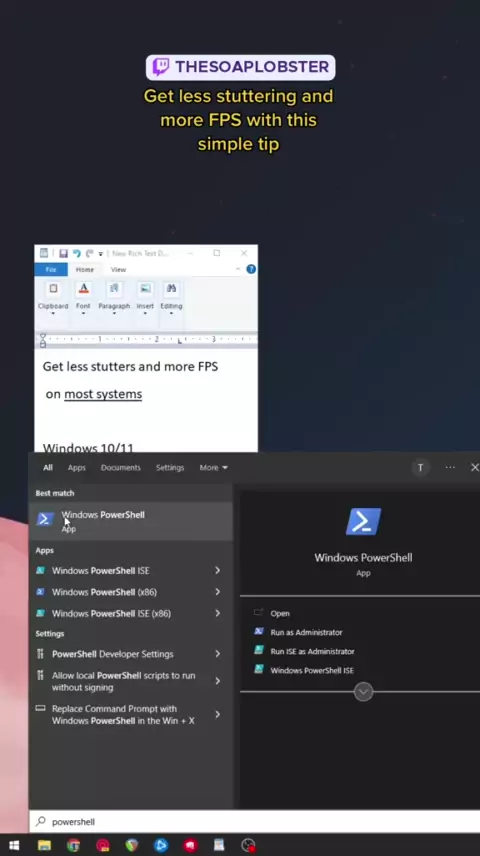The image size is (480, 856).
Task: Switch to the WordPad View tab
Action: point(118,269)
